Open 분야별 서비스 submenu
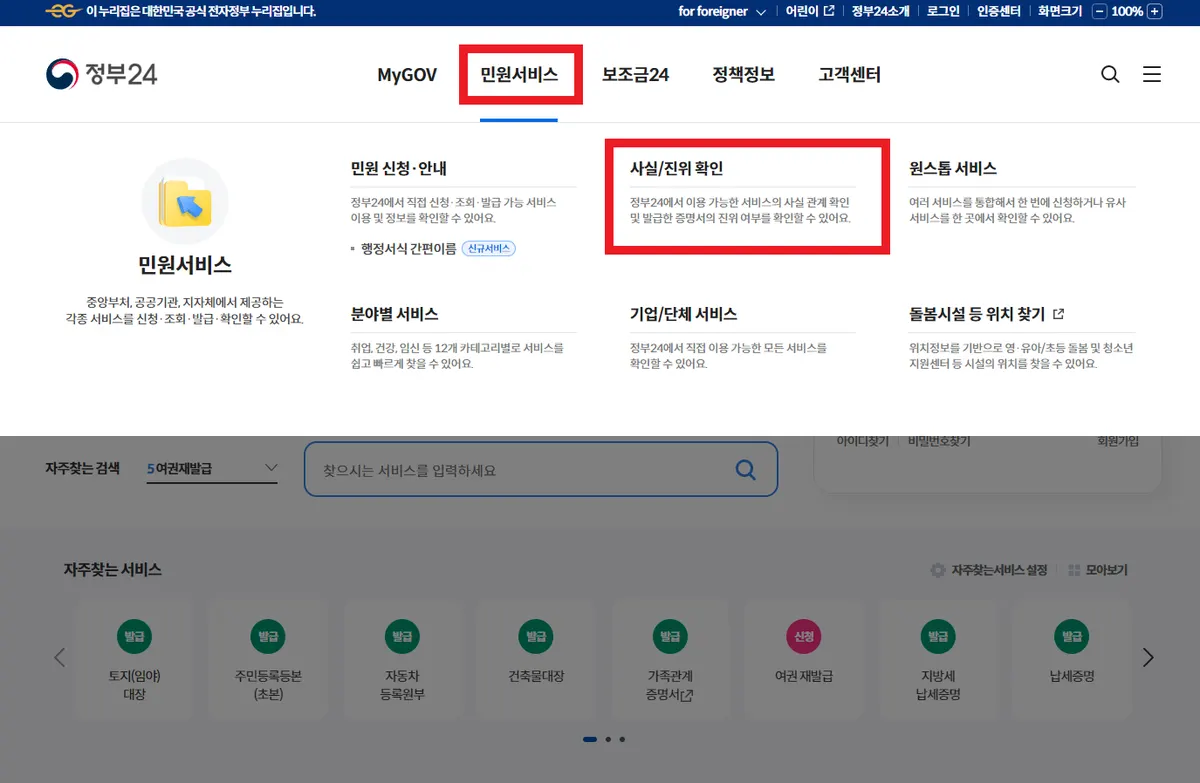The width and height of the screenshot is (1200, 783). pos(394,314)
